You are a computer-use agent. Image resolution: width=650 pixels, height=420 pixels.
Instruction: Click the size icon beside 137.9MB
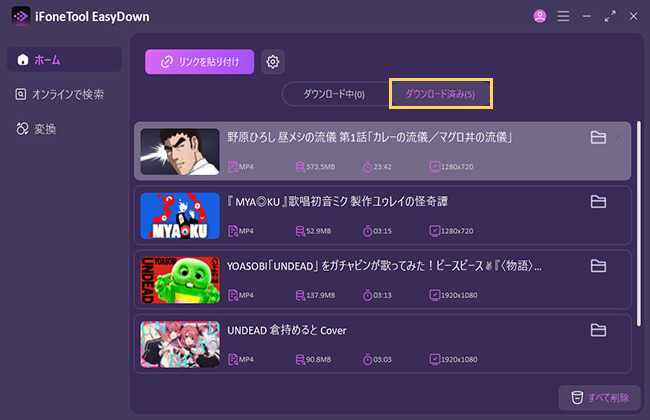[300, 295]
